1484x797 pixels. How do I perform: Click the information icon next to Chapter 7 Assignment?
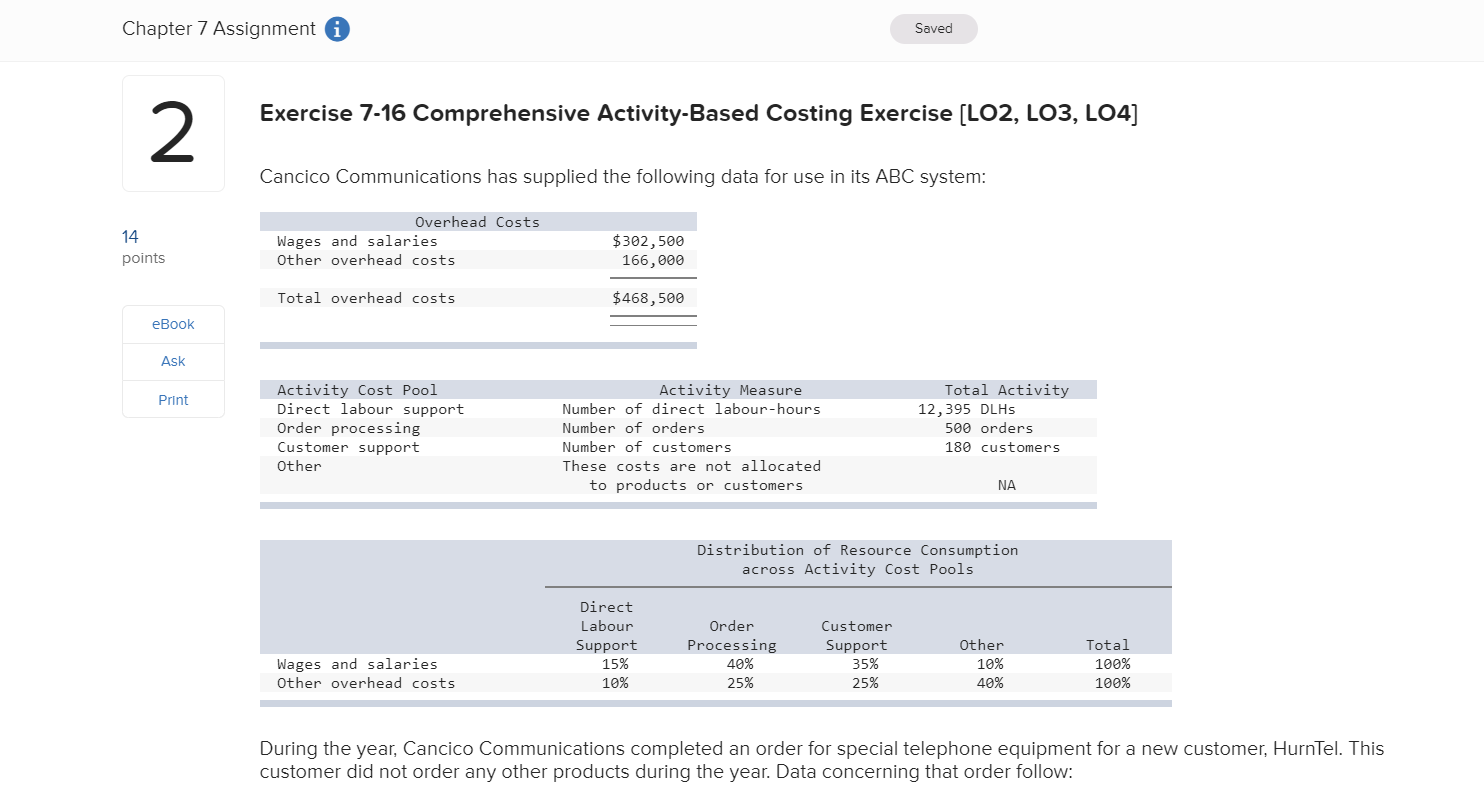[x=337, y=29]
